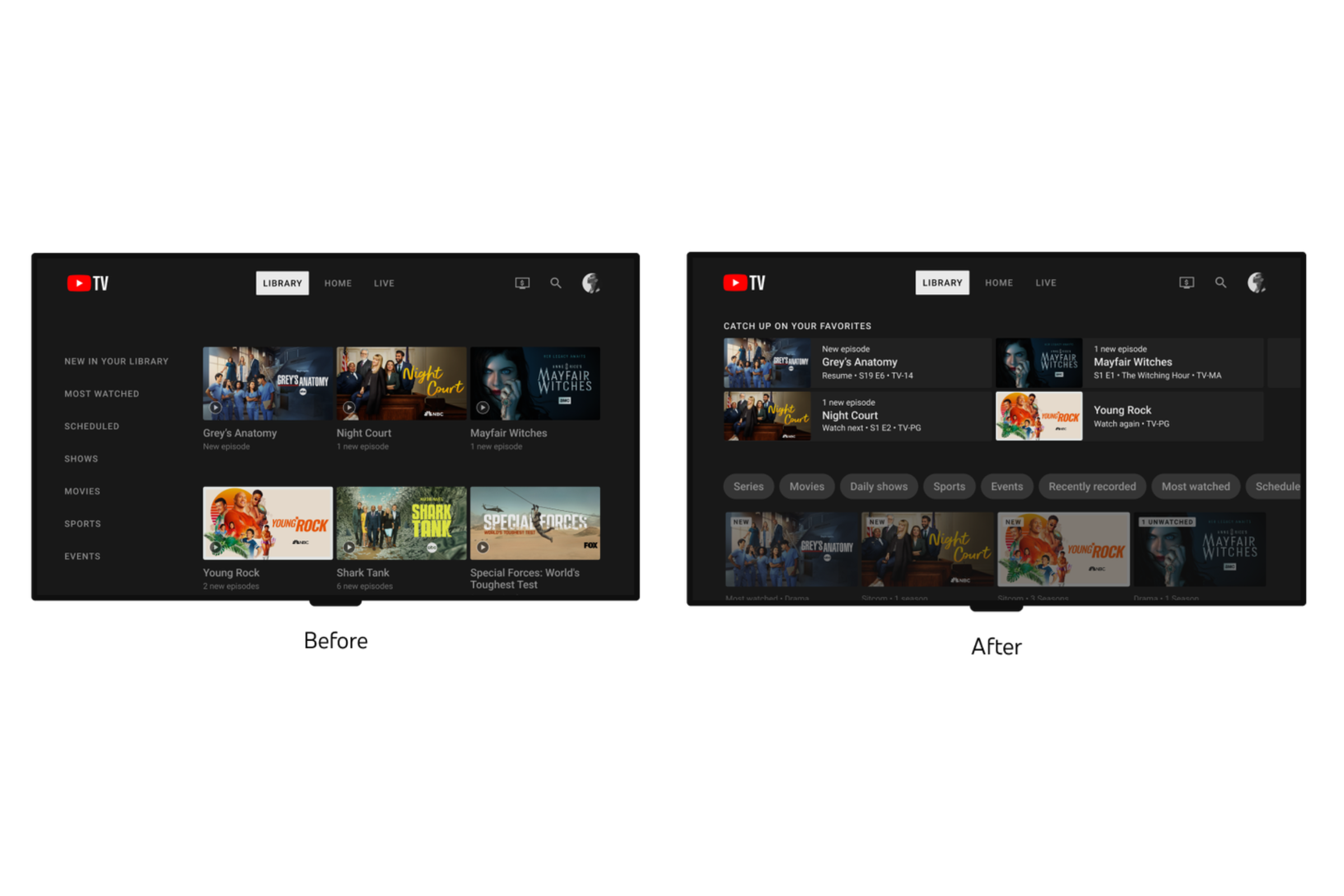
Task: Select the LIBRARY tab in Before view
Action: pyautogui.click(x=282, y=282)
